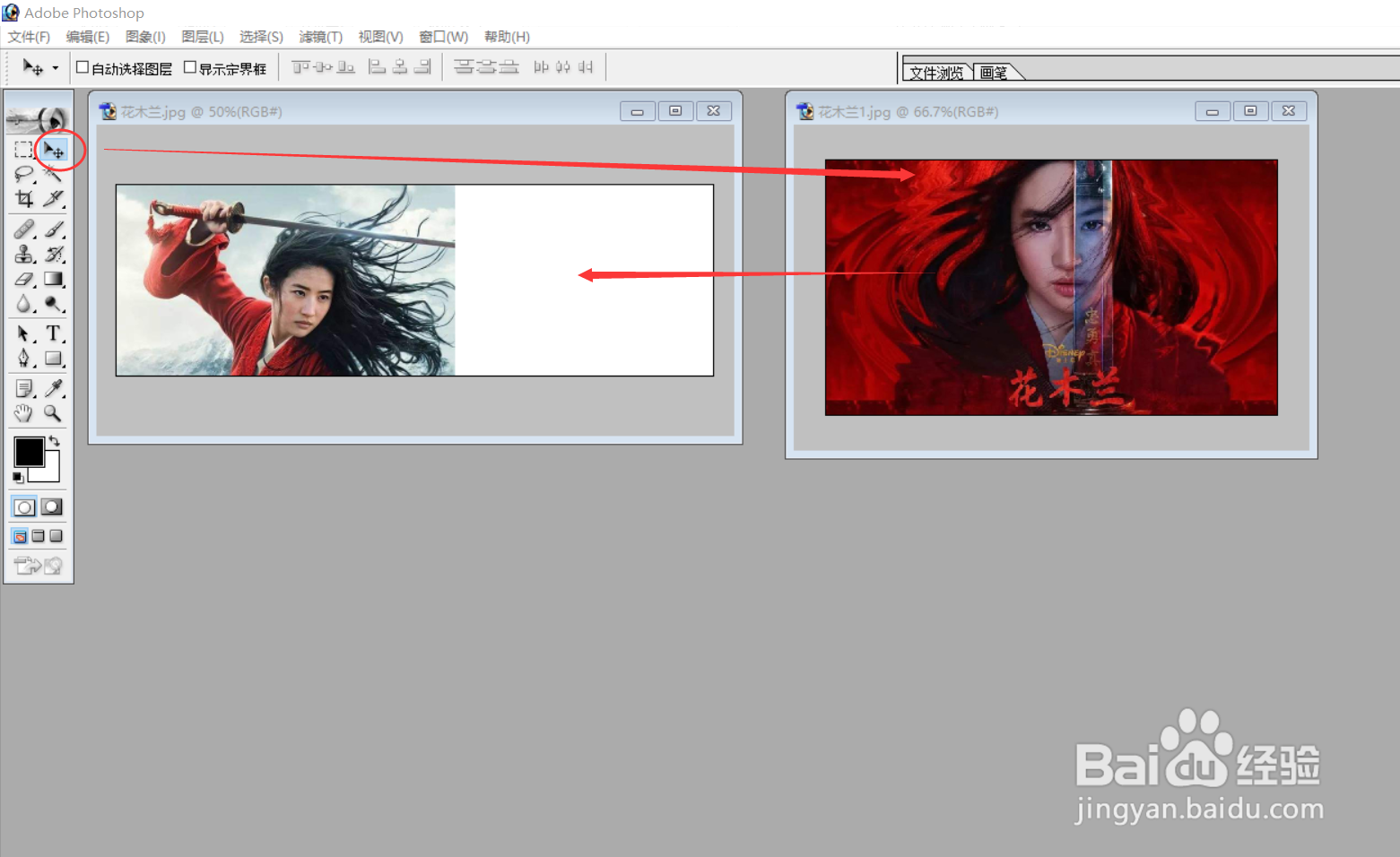Select the Rectangle shape tool

click(x=54, y=359)
